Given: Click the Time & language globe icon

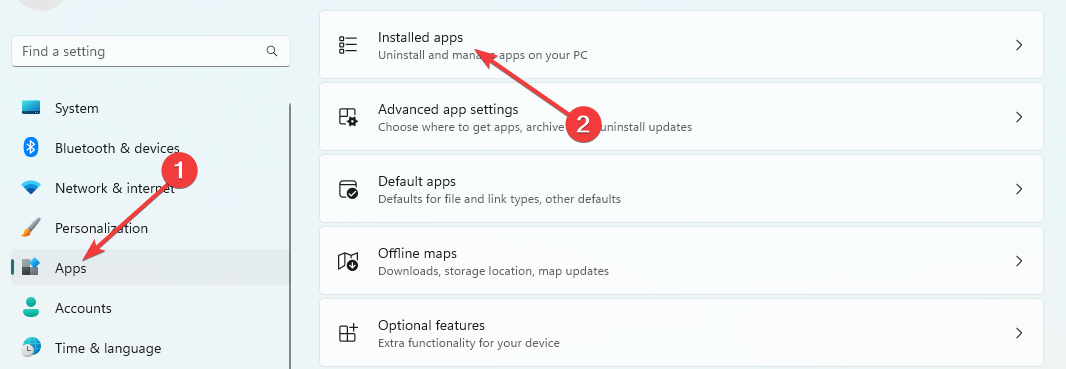Looking at the screenshot, I should (x=31, y=347).
